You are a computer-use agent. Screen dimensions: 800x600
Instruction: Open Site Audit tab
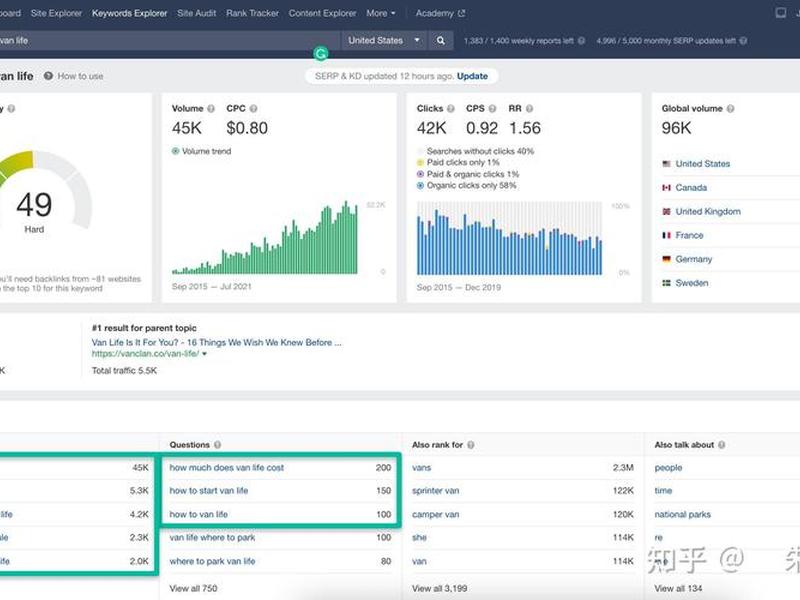click(x=196, y=13)
